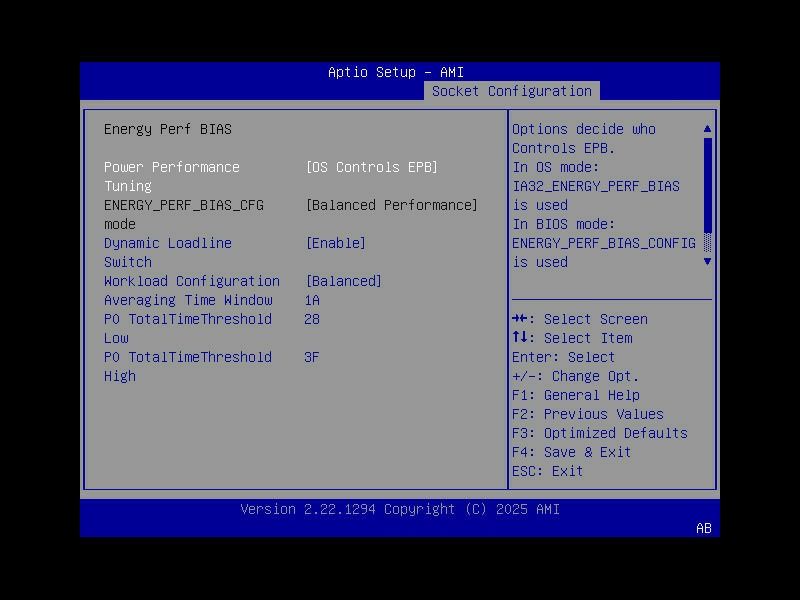Click the scroll-down arrow in help pane
The width and height of the screenshot is (800, 600).
pyautogui.click(x=707, y=260)
